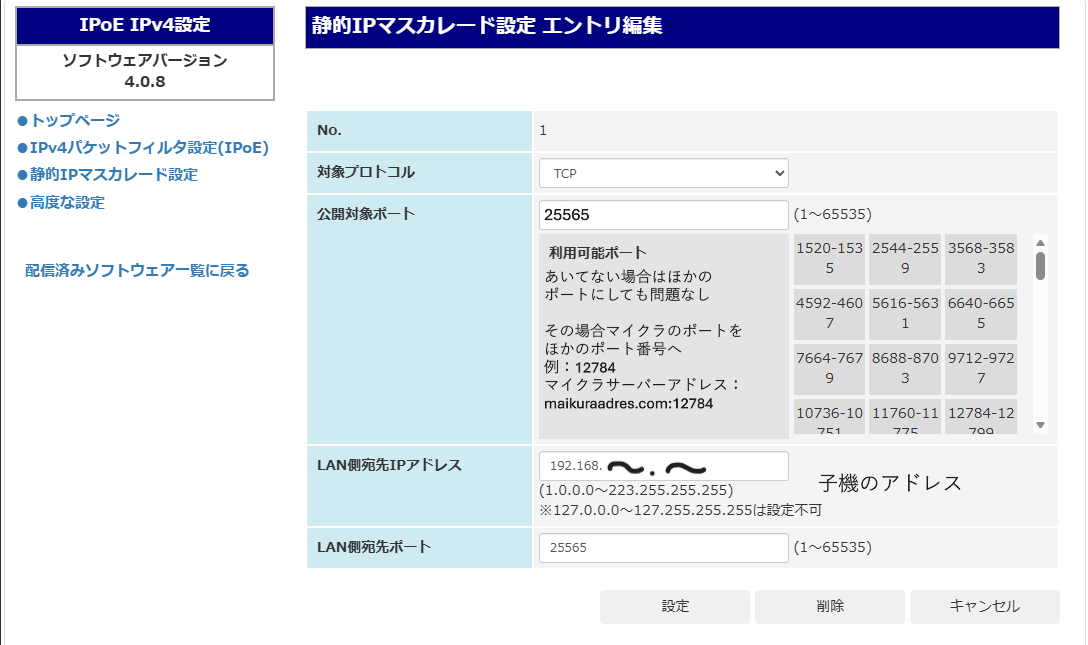Select port range 3568-3583 cell
Image resolution: width=1088 pixels, height=645 pixels.
pyautogui.click(x=981, y=259)
